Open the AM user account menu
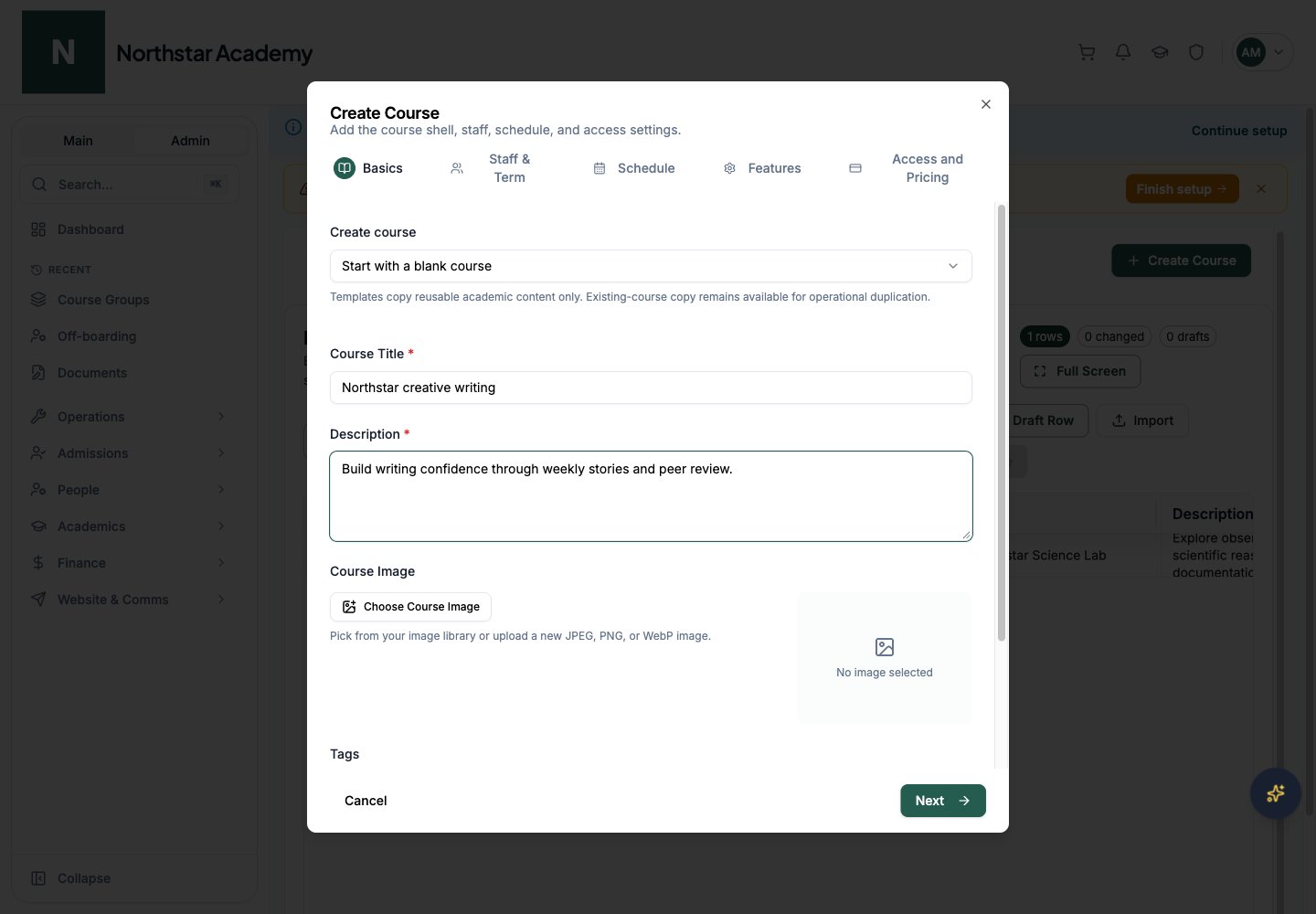1316x914 pixels. point(1264,52)
